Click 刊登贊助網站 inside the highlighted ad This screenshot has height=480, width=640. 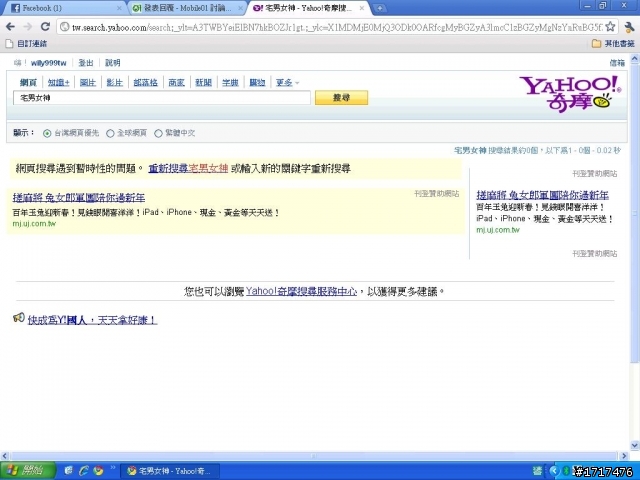coord(436,193)
